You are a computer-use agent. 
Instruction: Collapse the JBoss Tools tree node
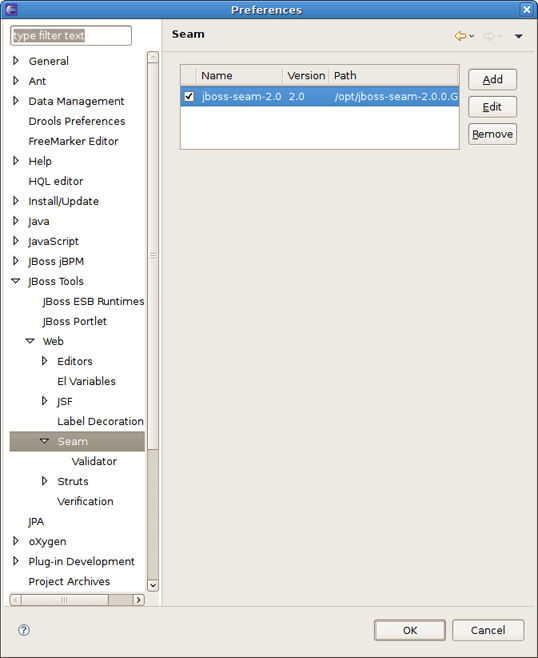16,281
